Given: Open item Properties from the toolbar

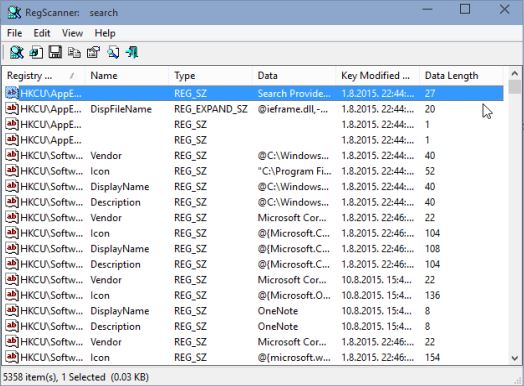Looking at the screenshot, I should (x=93, y=52).
